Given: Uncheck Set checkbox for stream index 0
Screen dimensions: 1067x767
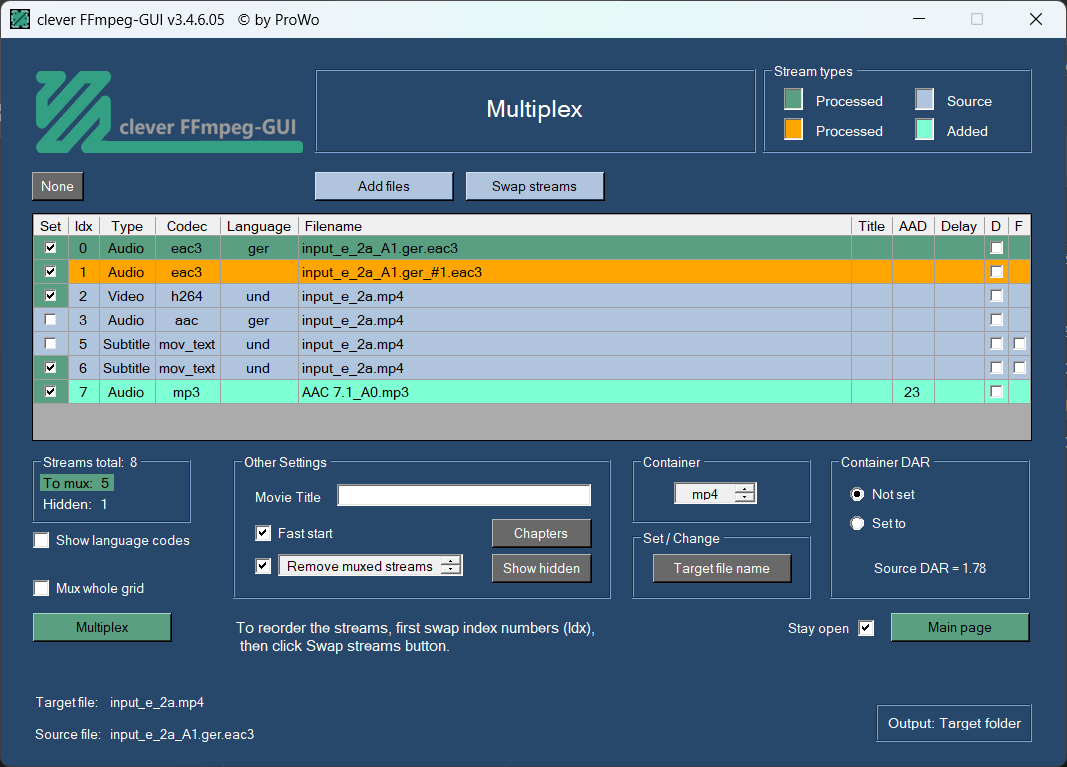Looking at the screenshot, I should (x=51, y=248).
